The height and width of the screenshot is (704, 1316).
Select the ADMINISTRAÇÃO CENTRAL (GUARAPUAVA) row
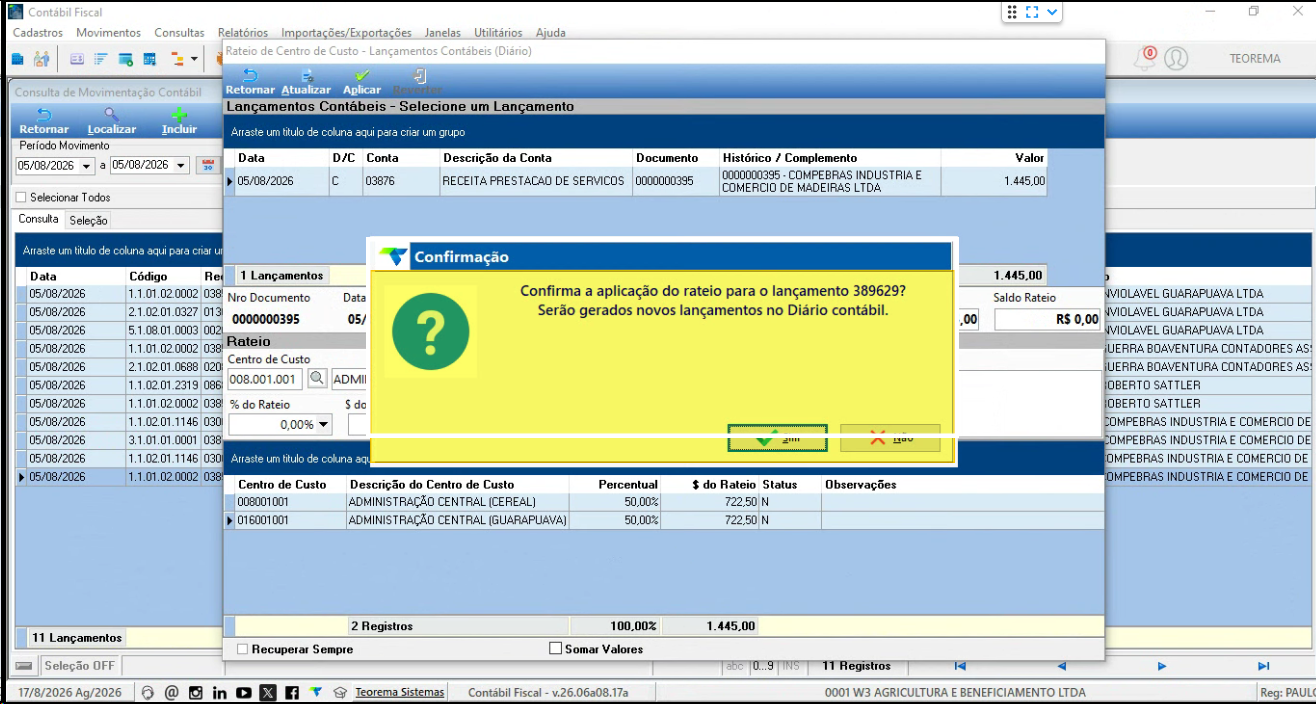coord(664,521)
